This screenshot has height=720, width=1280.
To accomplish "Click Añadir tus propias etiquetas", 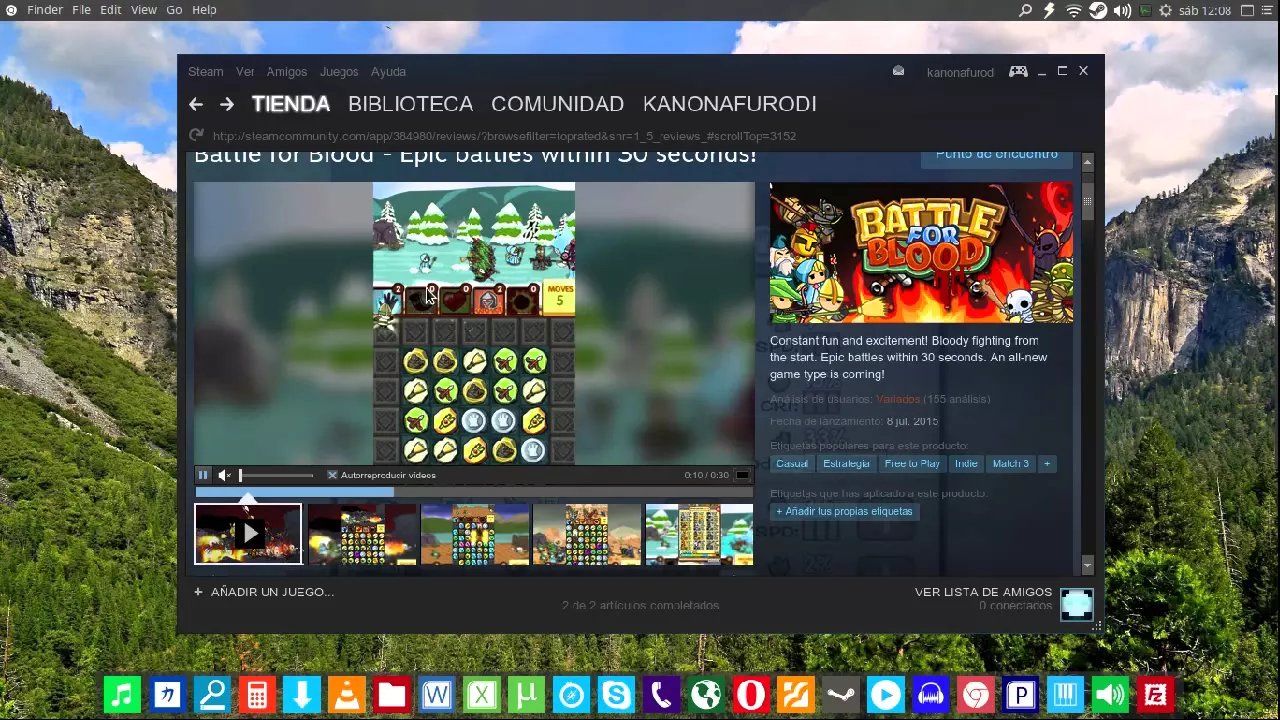I will (845, 511).
